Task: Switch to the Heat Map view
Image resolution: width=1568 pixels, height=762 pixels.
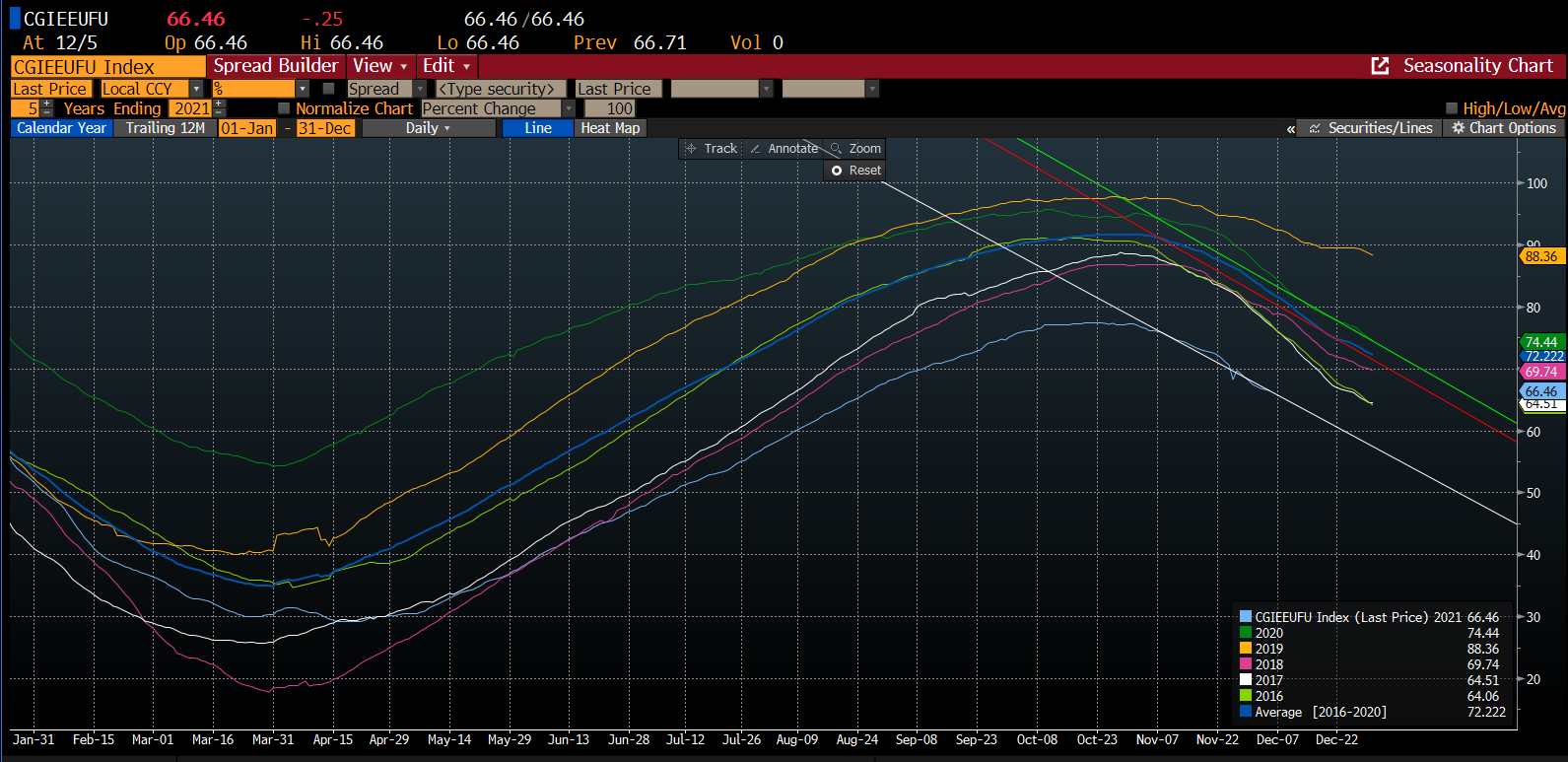Action: point(610,128)
